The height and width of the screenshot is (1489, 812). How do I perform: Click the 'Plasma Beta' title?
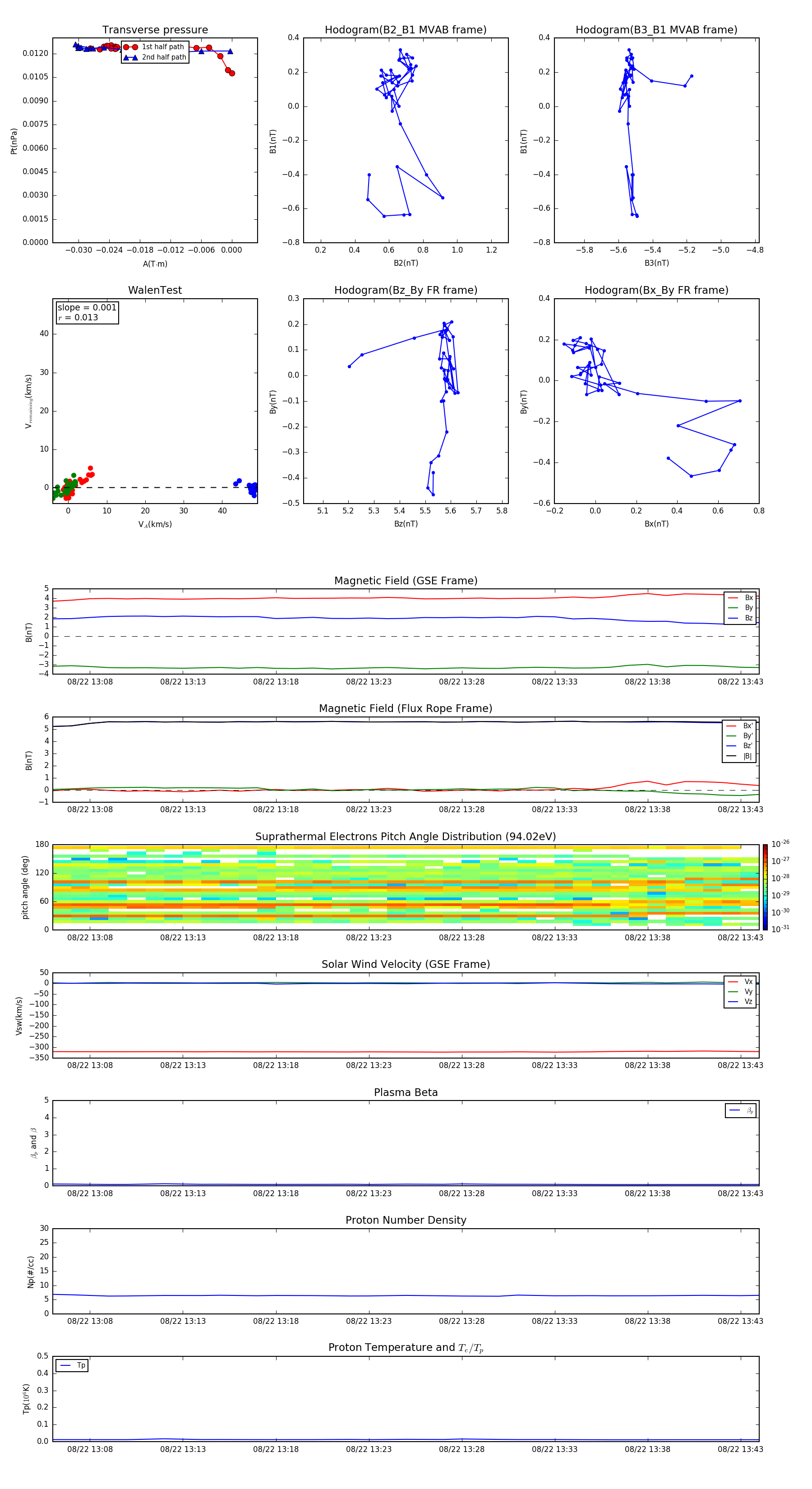(406, 1092)
